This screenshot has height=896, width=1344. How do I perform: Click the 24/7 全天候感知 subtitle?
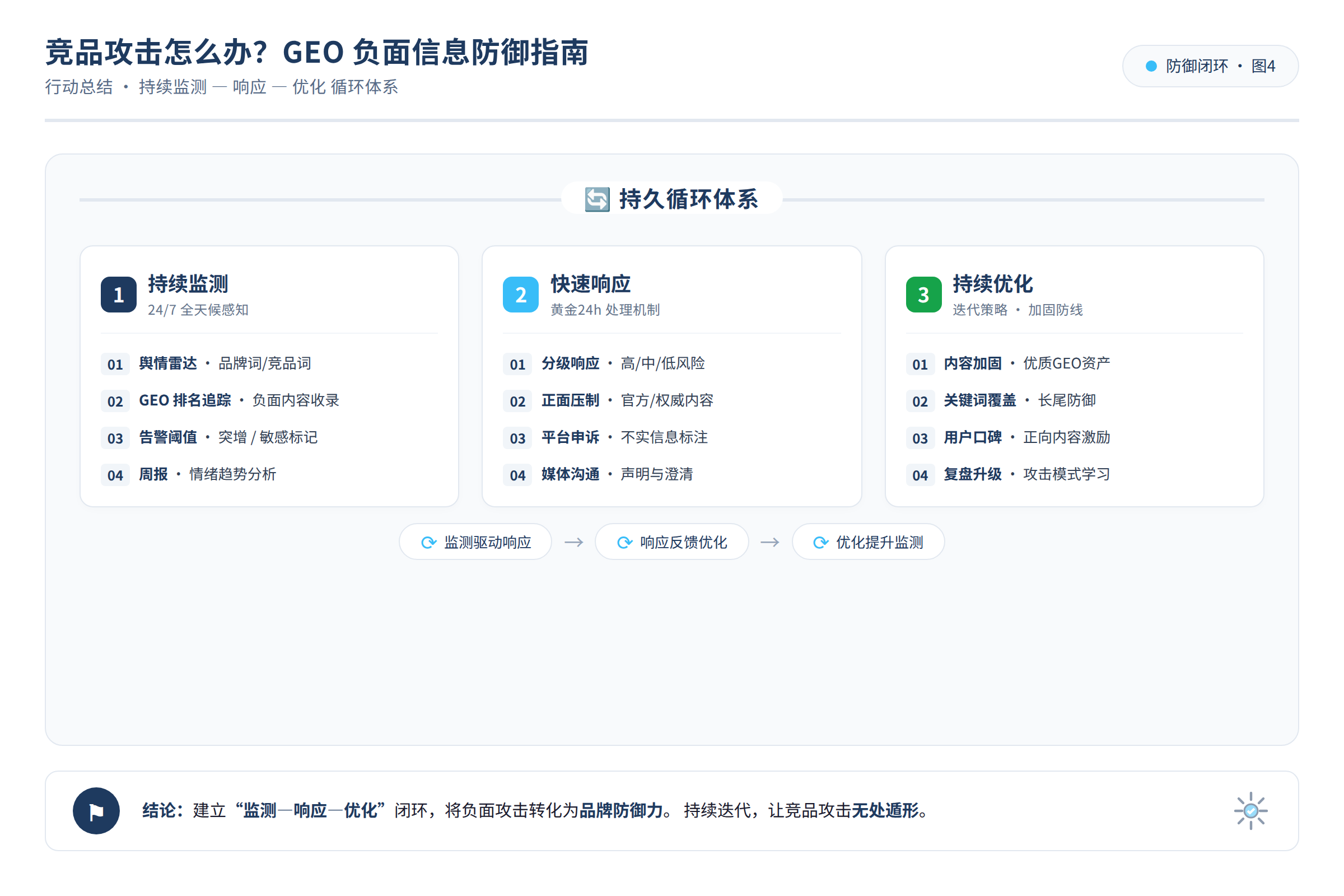tap(198, 310)
